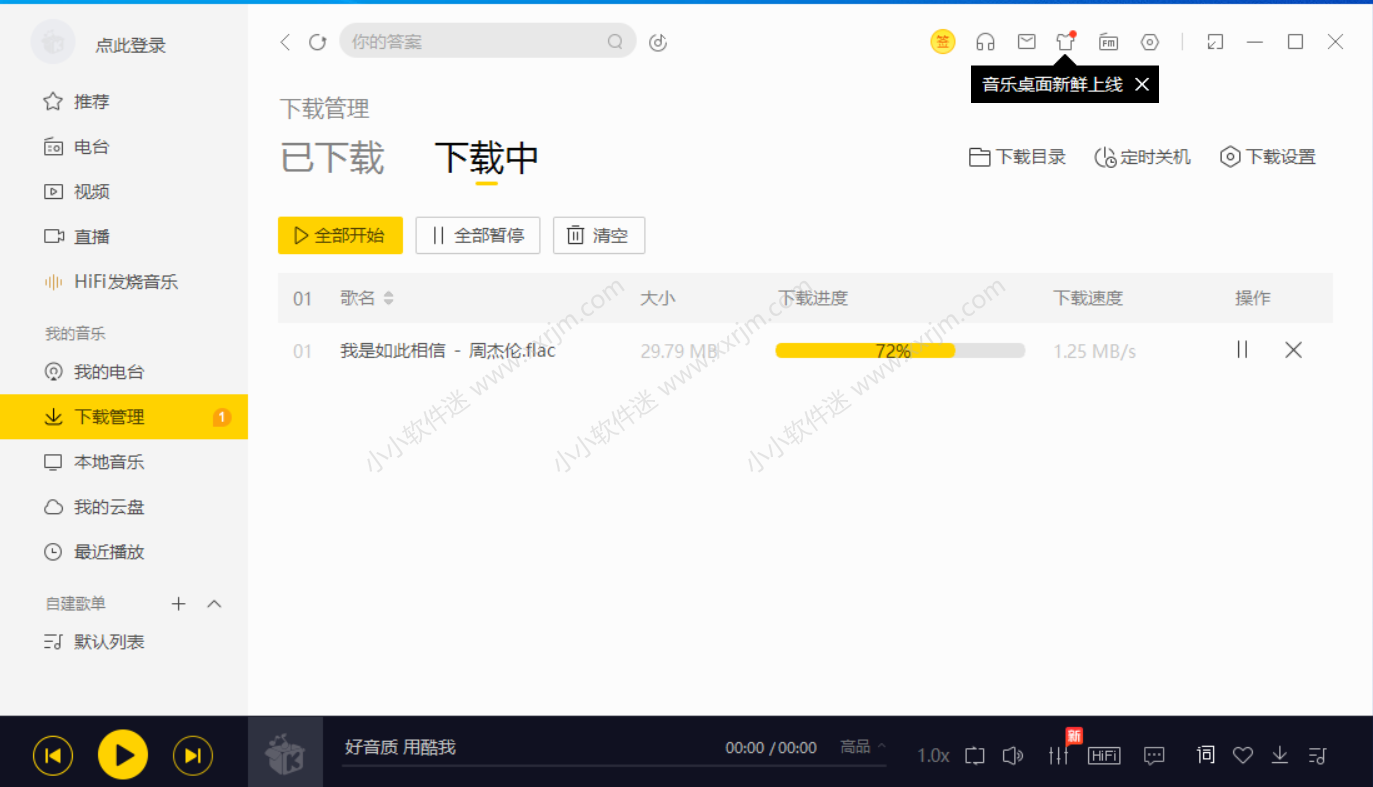The image size is (1373, 787).
Task: Click the album cover thumbnail in the player
Action: (285, 752)
